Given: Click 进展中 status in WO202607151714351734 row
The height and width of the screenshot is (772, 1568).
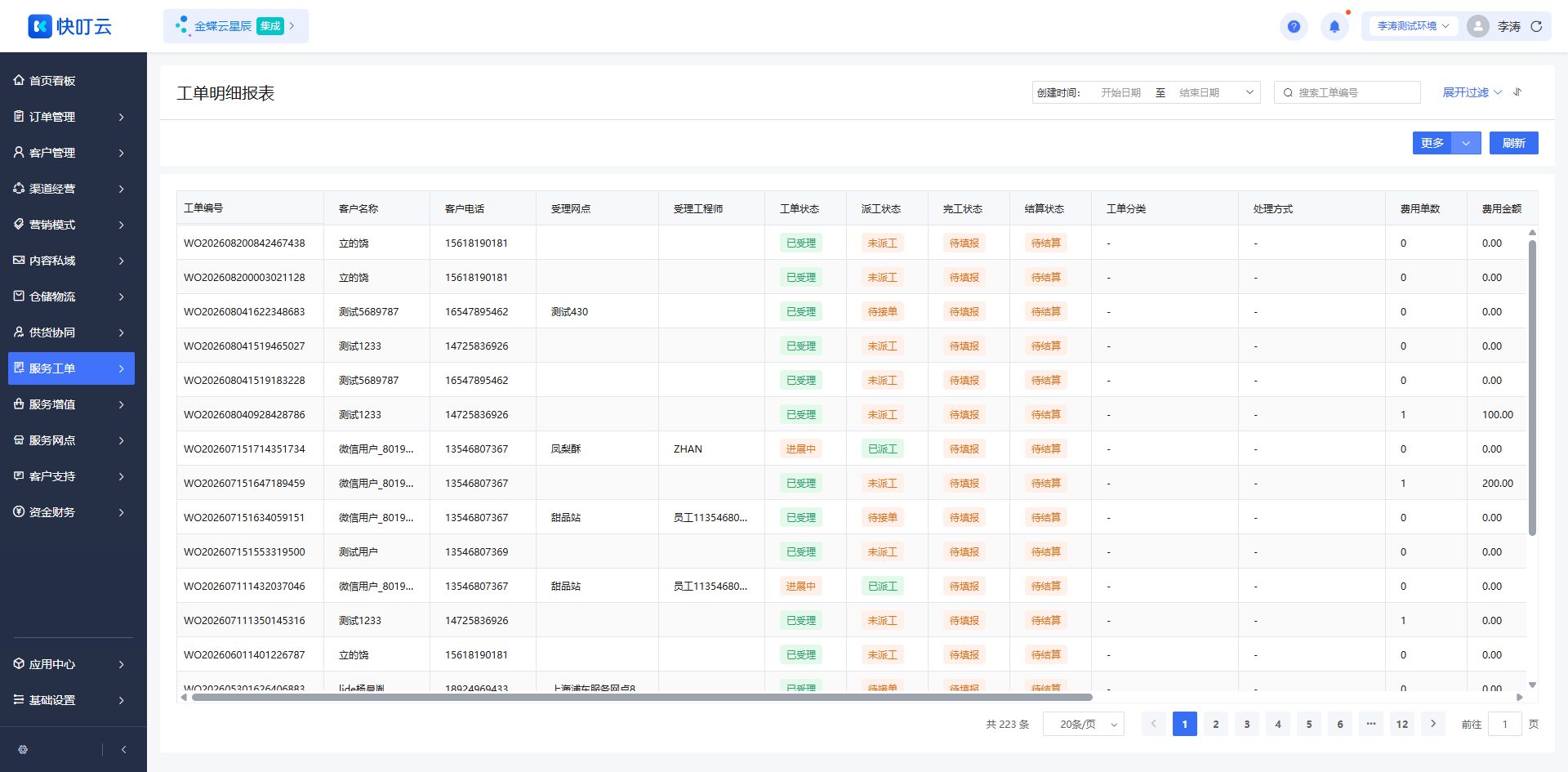Looking at the screenshot, I should [800, 448].
